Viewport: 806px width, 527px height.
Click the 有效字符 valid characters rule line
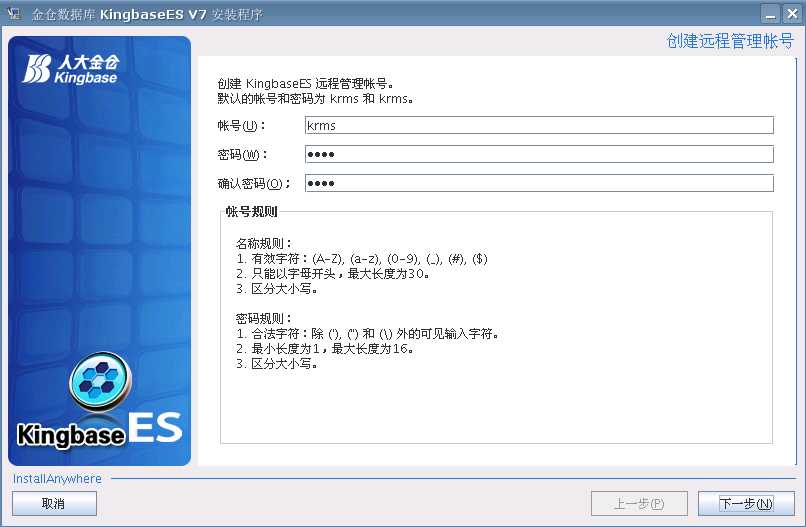point(362,259)
